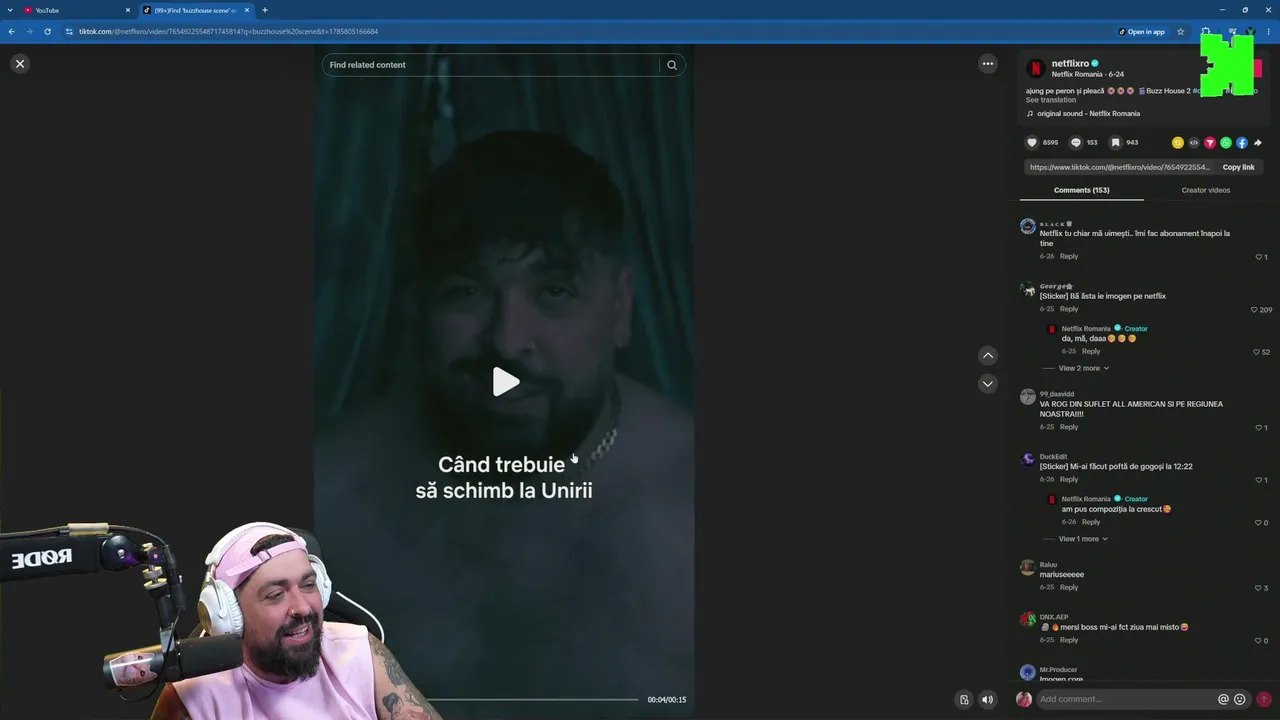Insert a mention with @ icon

[x=1223, y=700]
